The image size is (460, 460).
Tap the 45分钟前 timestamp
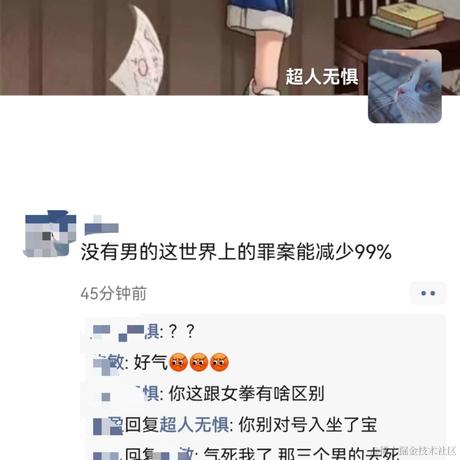[113, 293]
